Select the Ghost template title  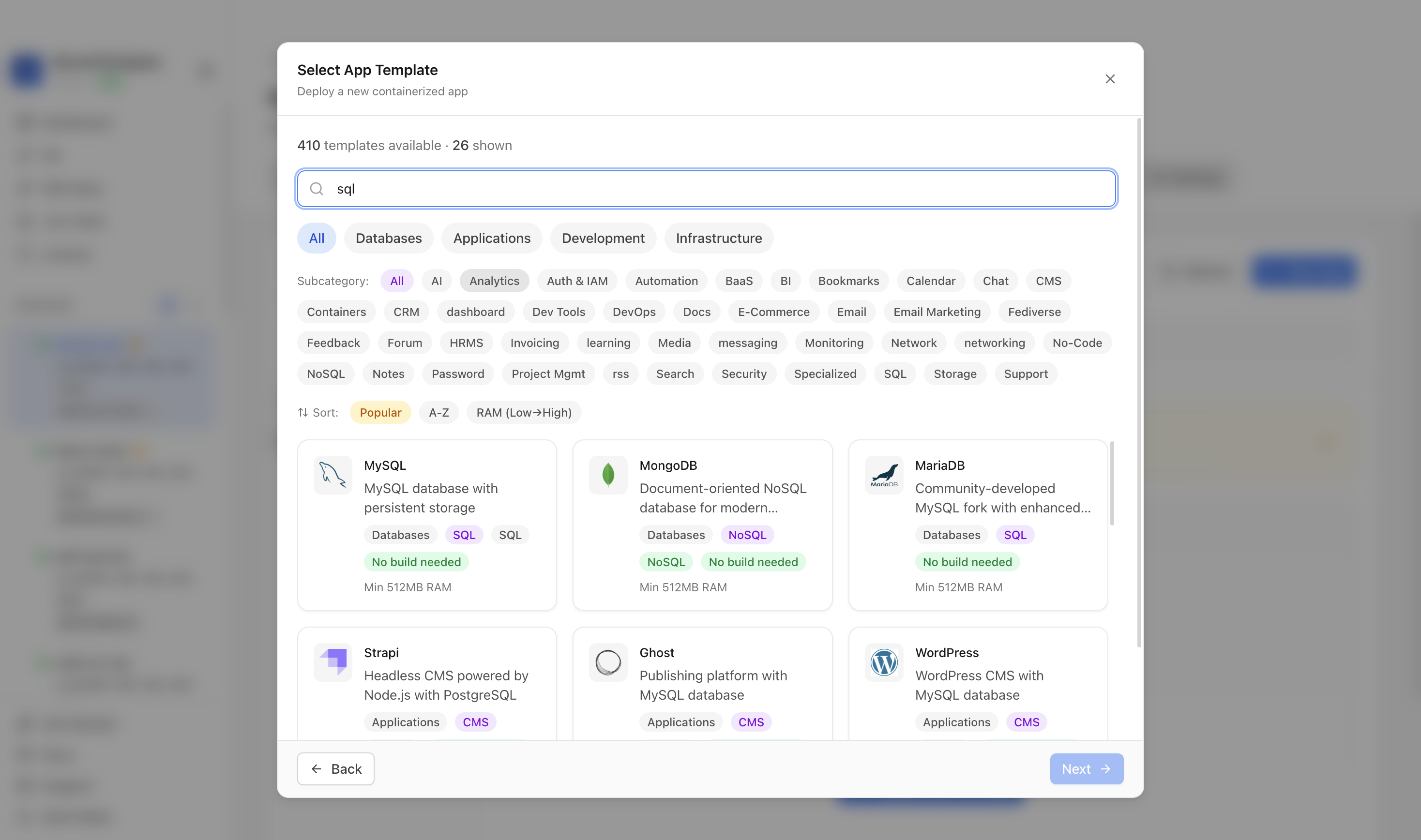click(x=657, y=653)
